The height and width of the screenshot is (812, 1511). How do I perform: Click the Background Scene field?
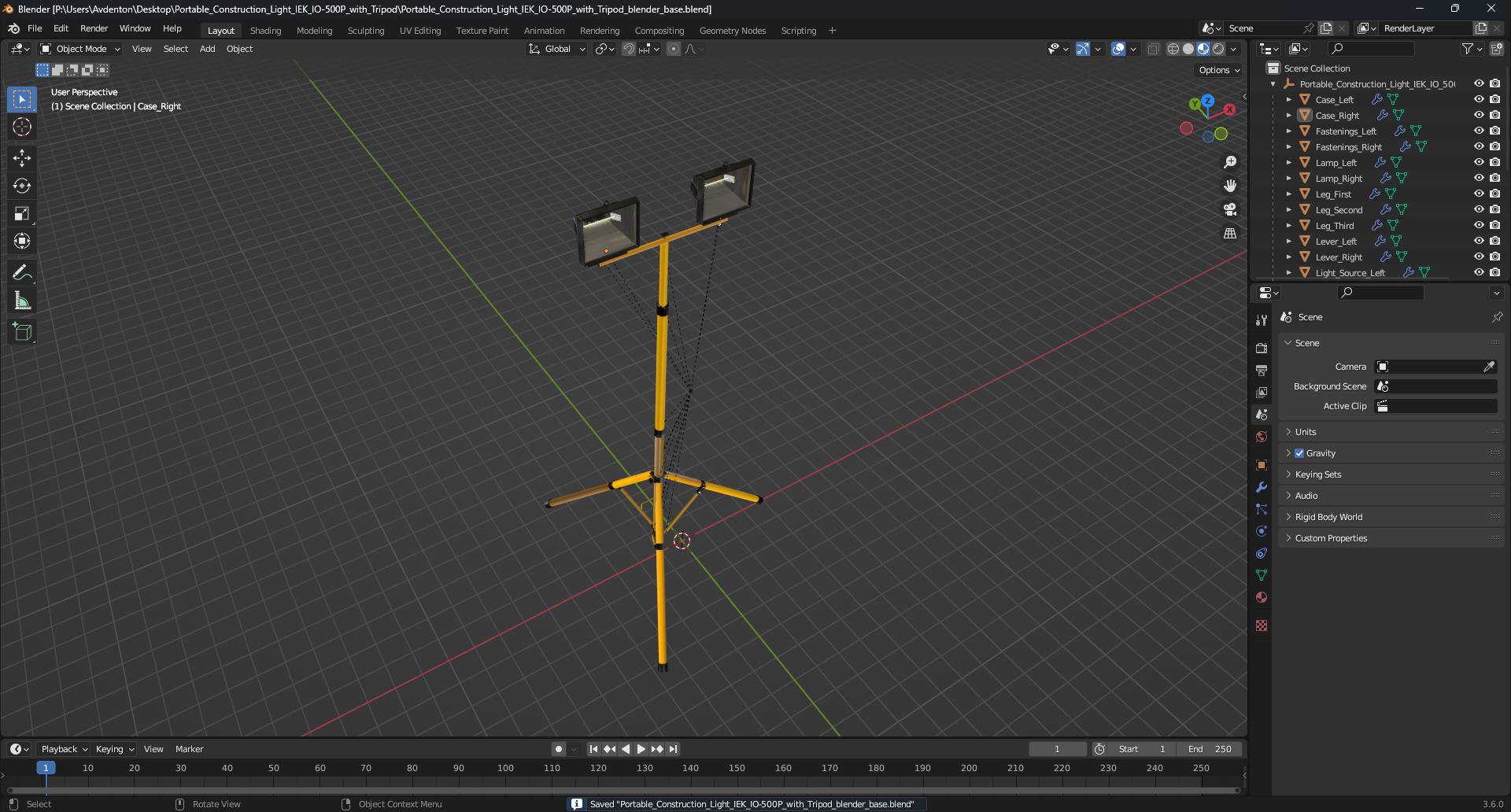(x=1436, y=386)
